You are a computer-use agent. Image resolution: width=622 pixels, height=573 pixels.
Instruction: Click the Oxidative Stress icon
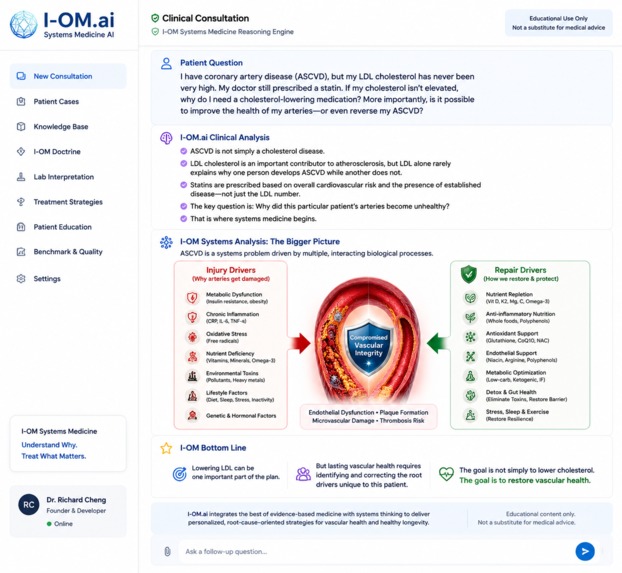point(192,337)
